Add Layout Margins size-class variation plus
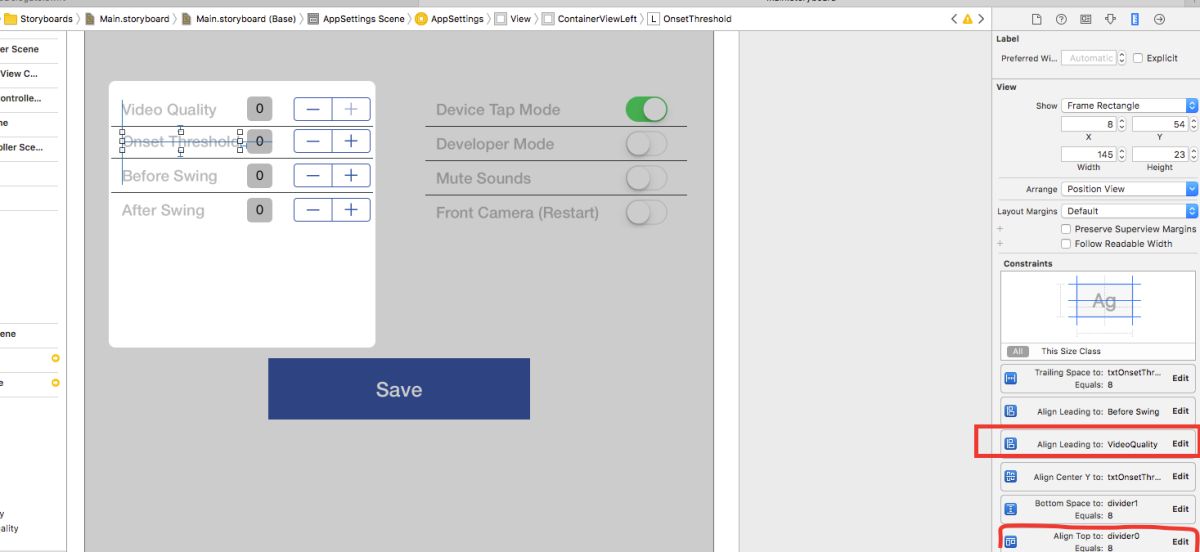This screenshot has height=552, width=1200. (x=1000, y=229)
